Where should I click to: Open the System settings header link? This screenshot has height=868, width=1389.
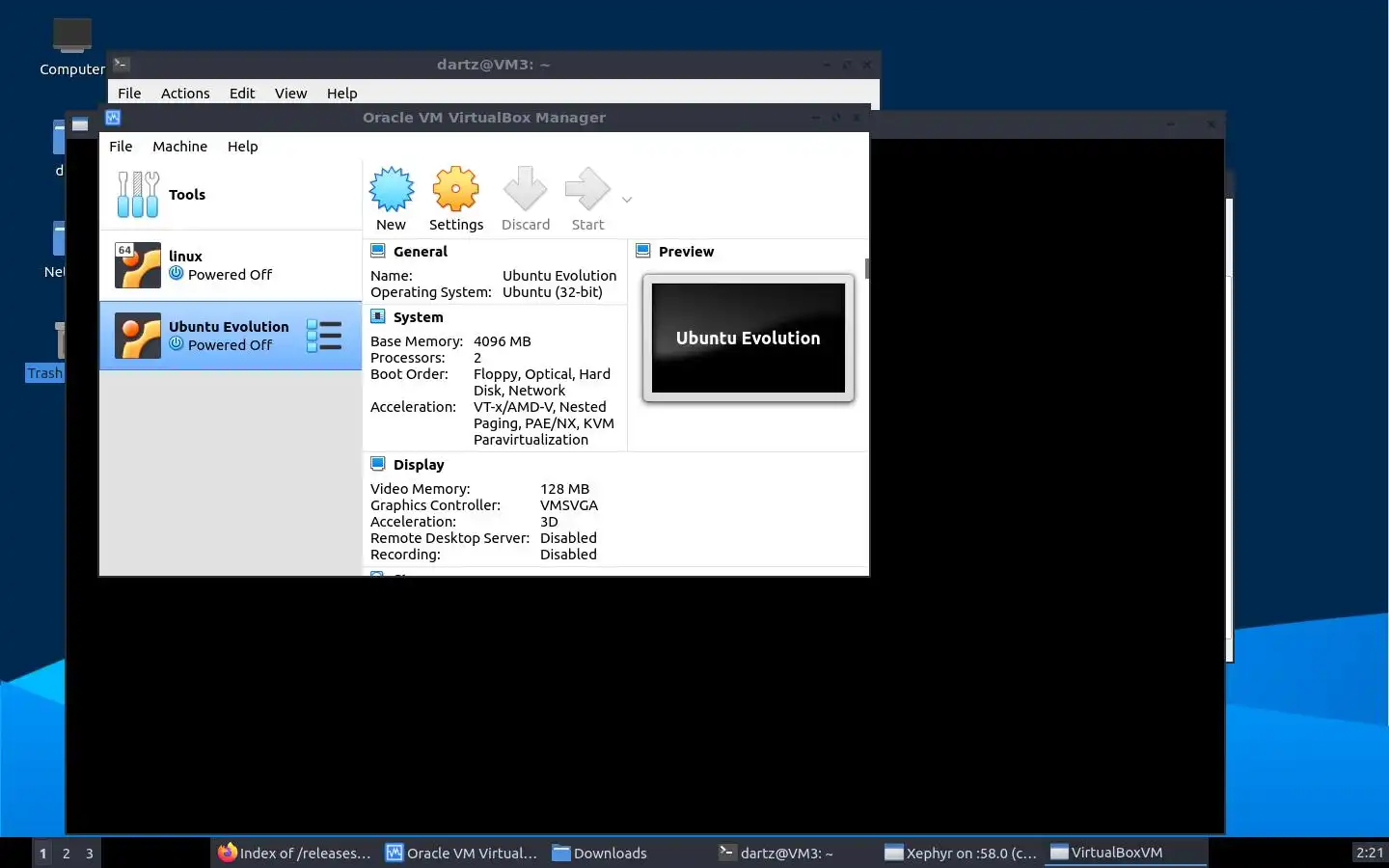click(419, 317)
